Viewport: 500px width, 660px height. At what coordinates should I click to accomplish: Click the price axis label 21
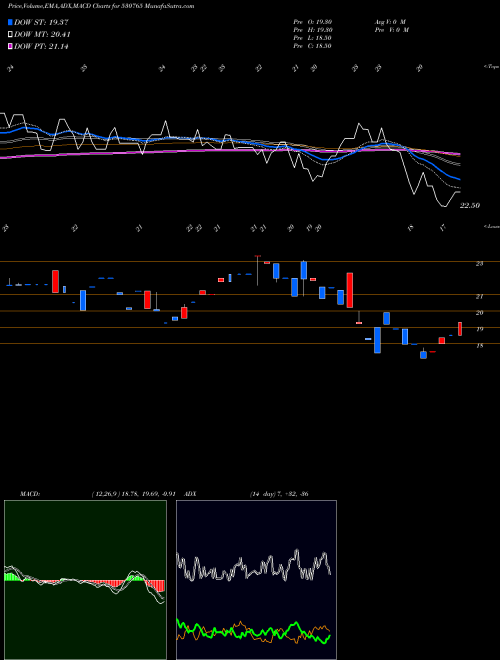pyautogui.click(x=479, y=296)
